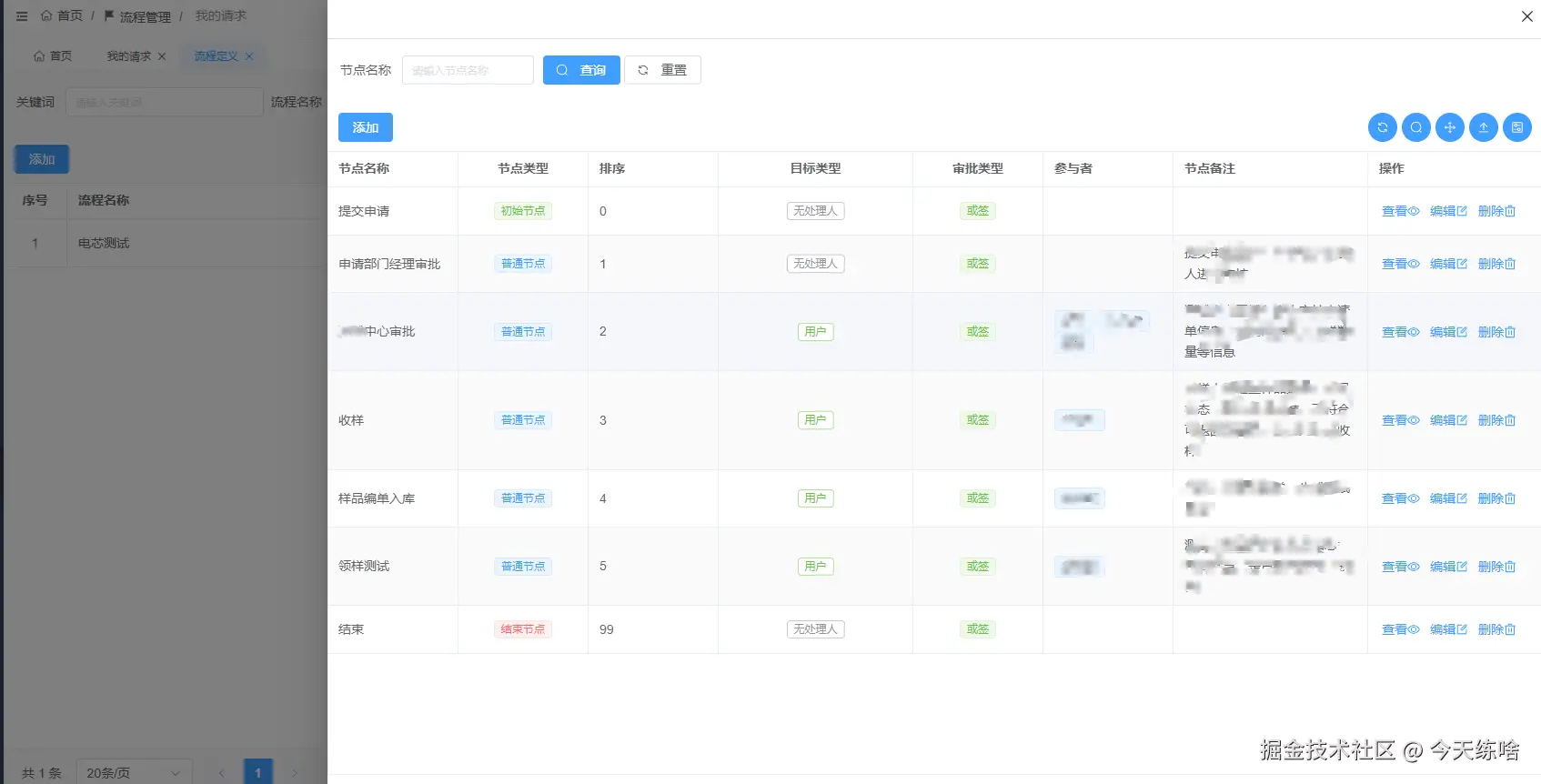
Task: Select page 1 in pagination
Action: 258,772
